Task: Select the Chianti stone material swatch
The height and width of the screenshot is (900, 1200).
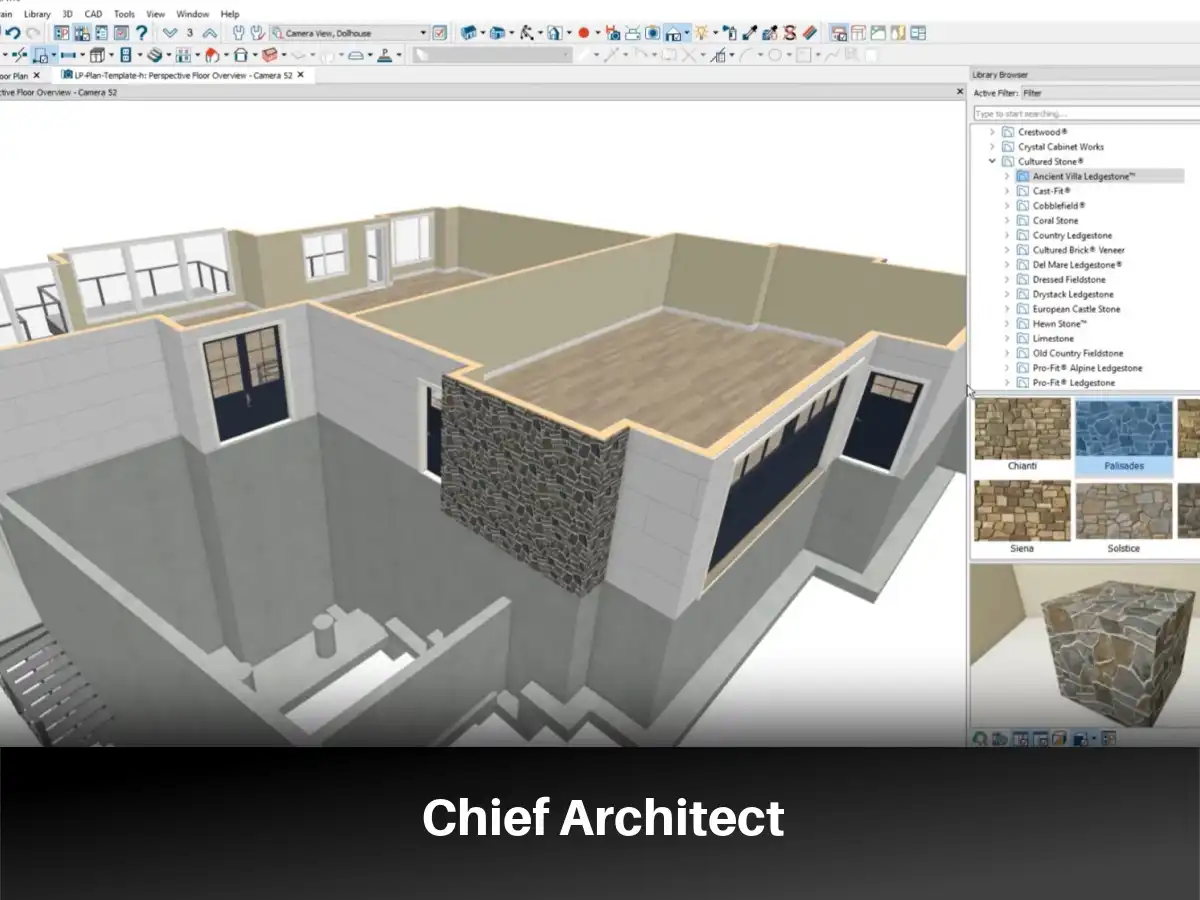Action: [x=1022, y=435]
